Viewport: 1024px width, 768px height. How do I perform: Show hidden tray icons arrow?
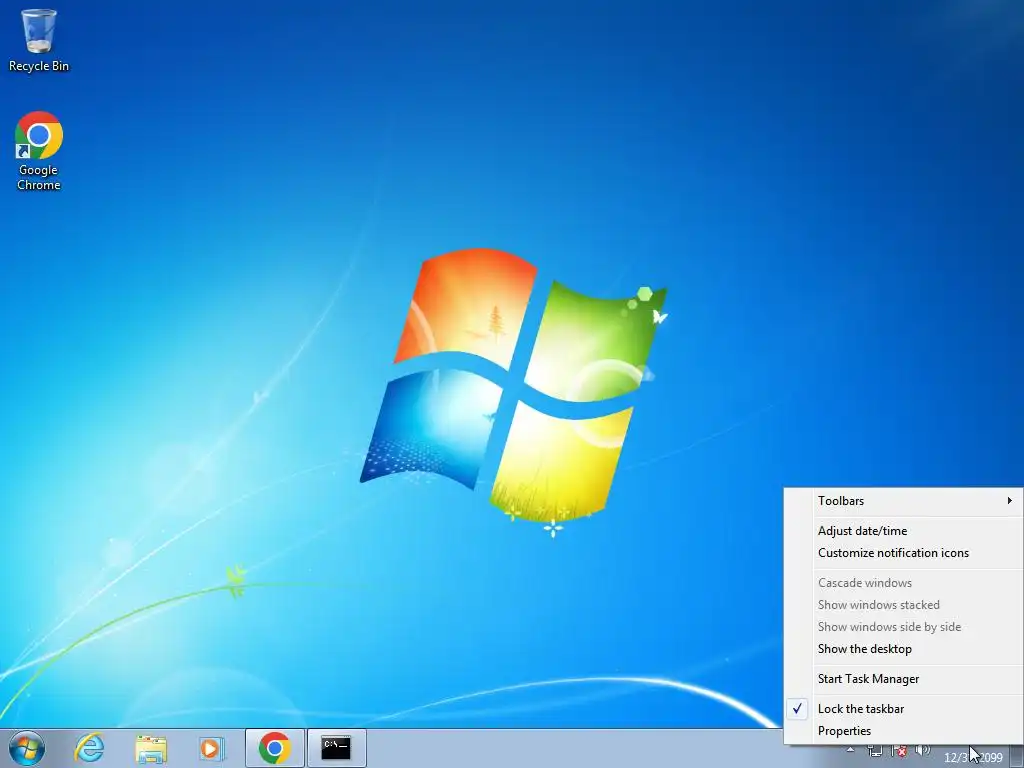[x=850, y=750]
